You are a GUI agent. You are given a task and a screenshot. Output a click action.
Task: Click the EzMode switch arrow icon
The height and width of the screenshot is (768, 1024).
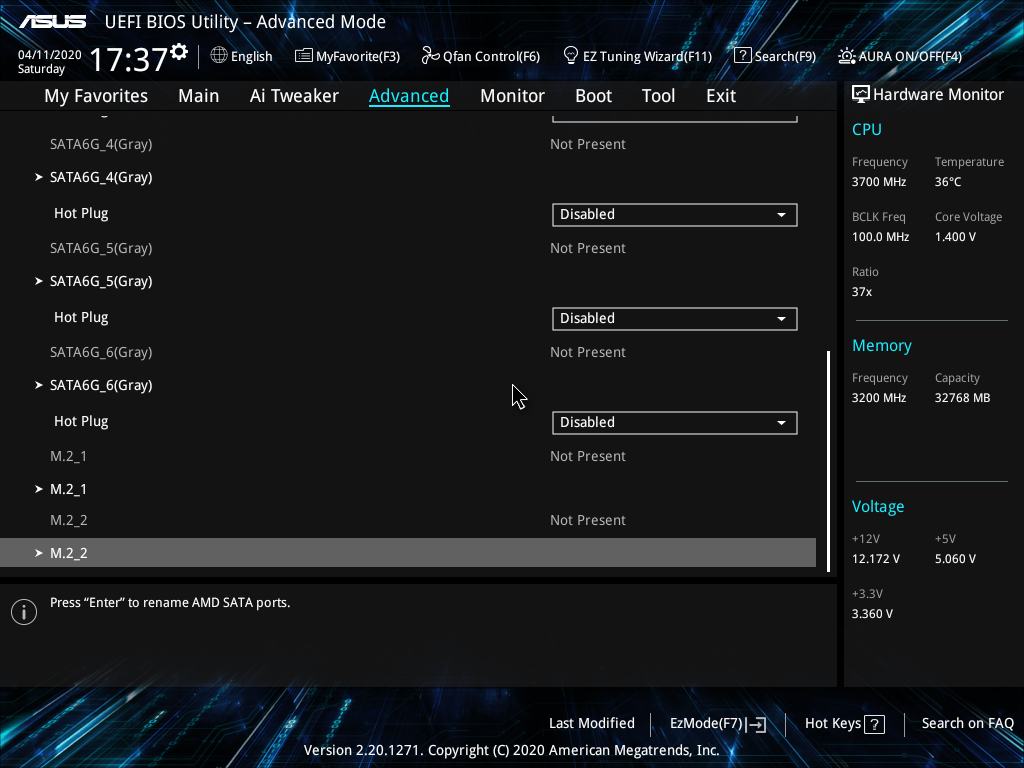pyautogui.click(x=756, y=724)
